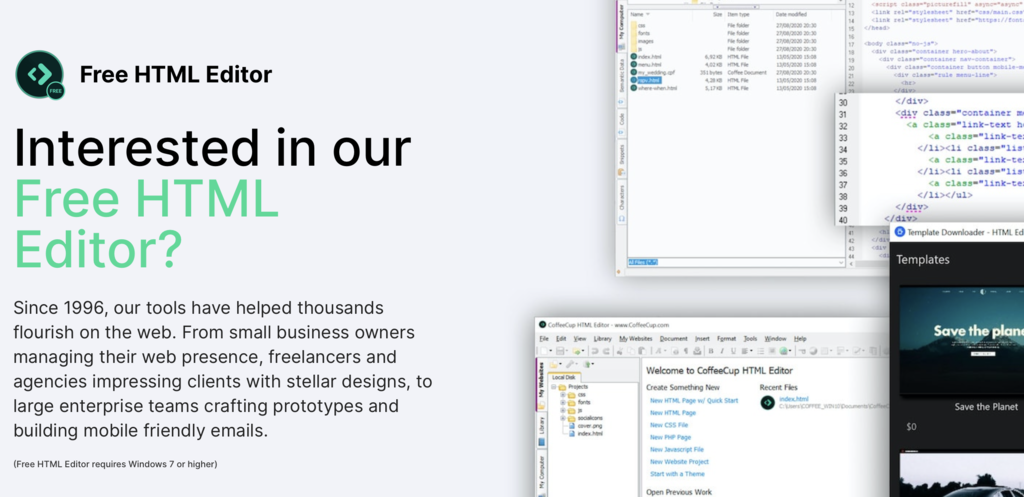1024x497 pixels.
Task: Click the New Website Project link
Action: pyautogui.click(x=680, y=462)
